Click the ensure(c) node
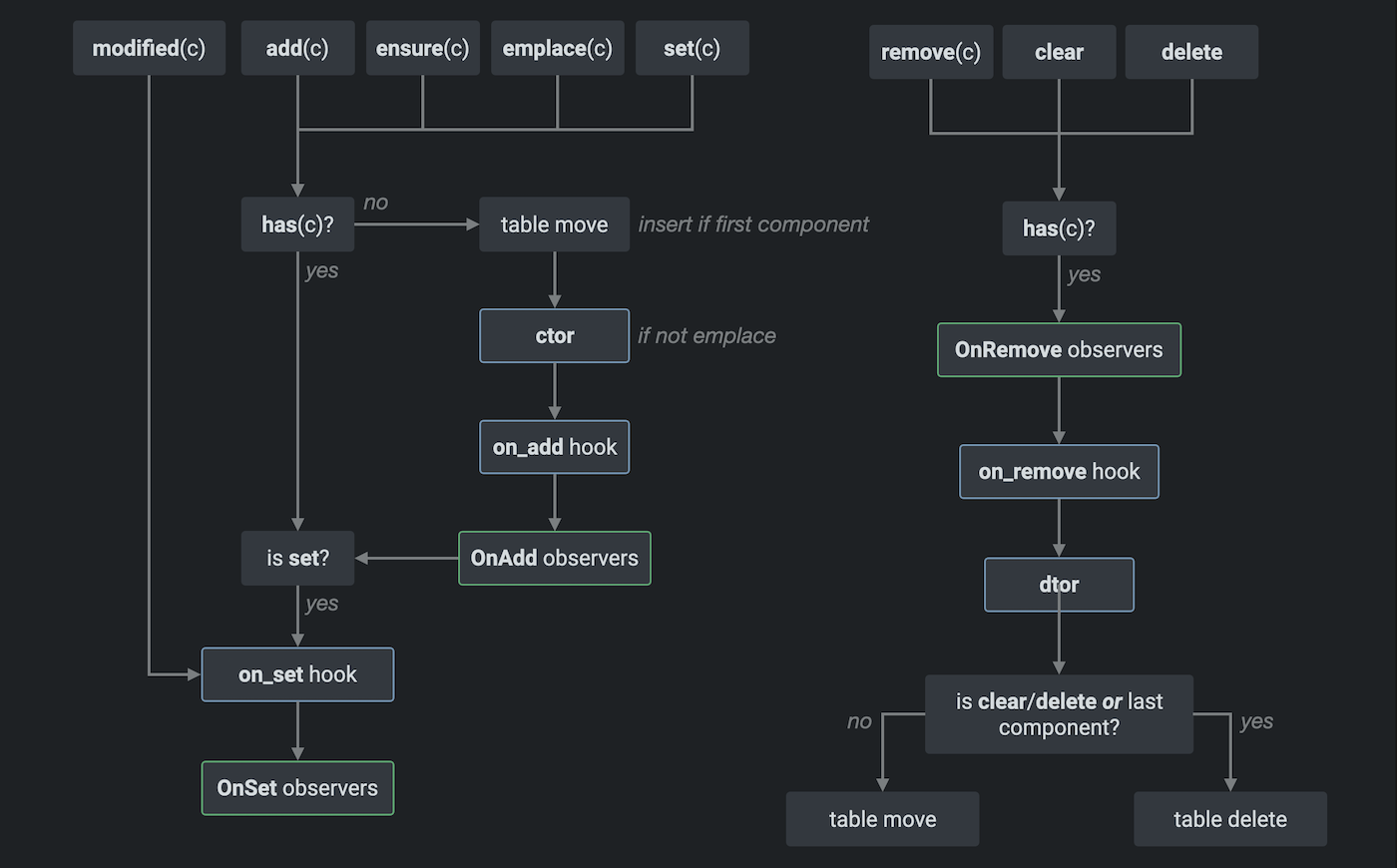1397x868 pixels. [422, 48]
